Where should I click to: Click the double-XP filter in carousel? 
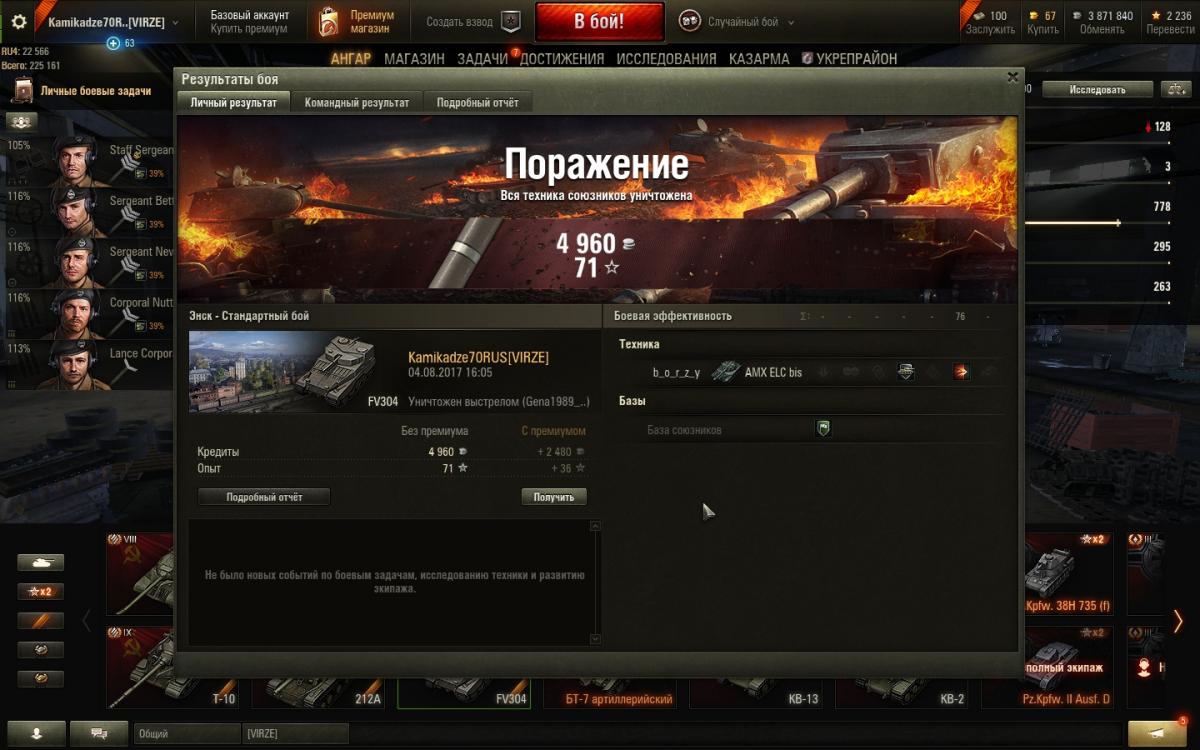click(x=40, y=592)
